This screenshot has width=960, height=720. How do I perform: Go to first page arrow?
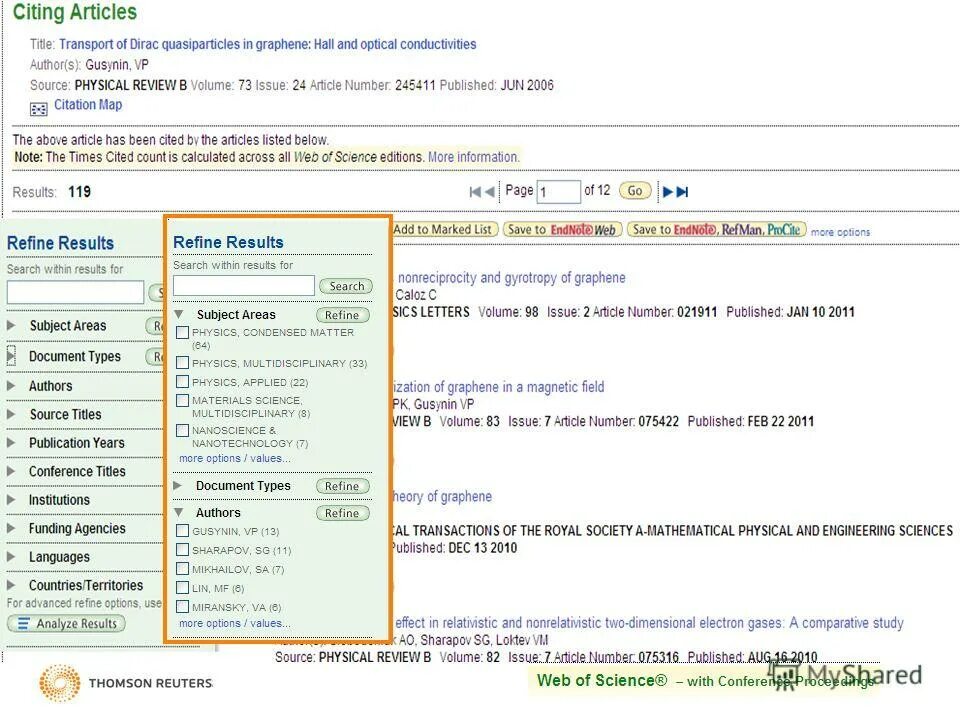(x=475, y=192)
